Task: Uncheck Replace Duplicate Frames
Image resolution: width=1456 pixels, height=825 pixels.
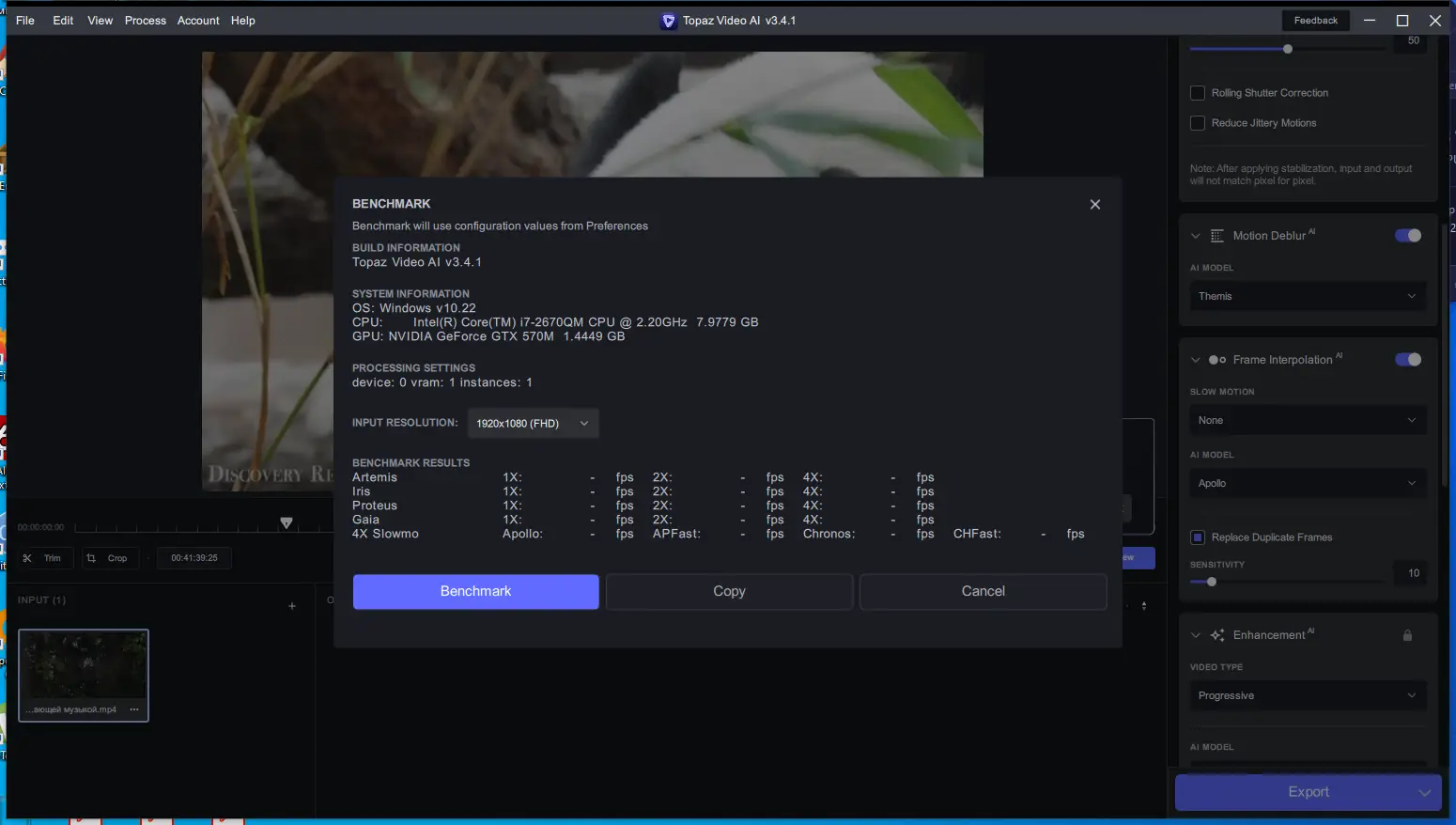Action: 1198,537
